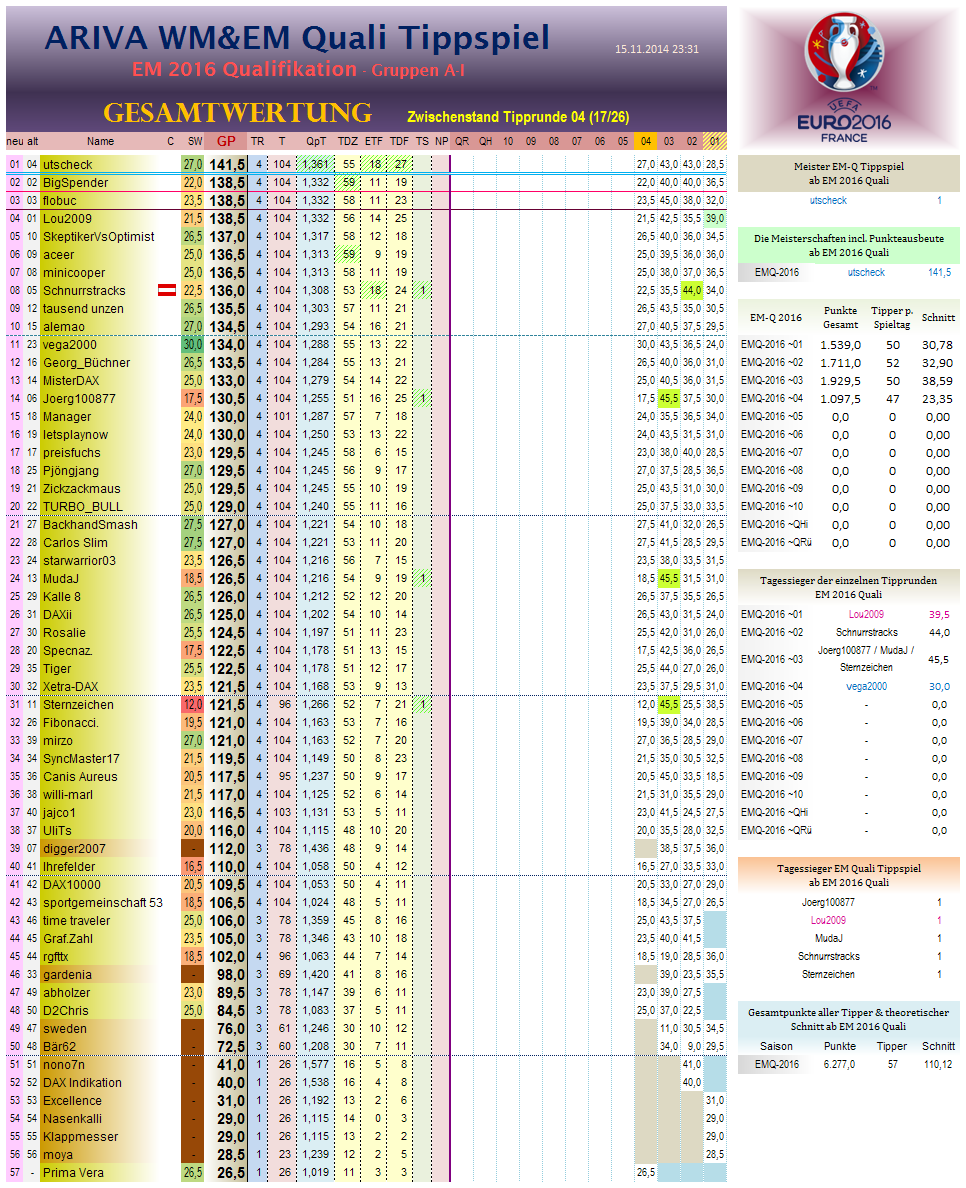Select the GP column header
966x1188 pixels.
226,141
